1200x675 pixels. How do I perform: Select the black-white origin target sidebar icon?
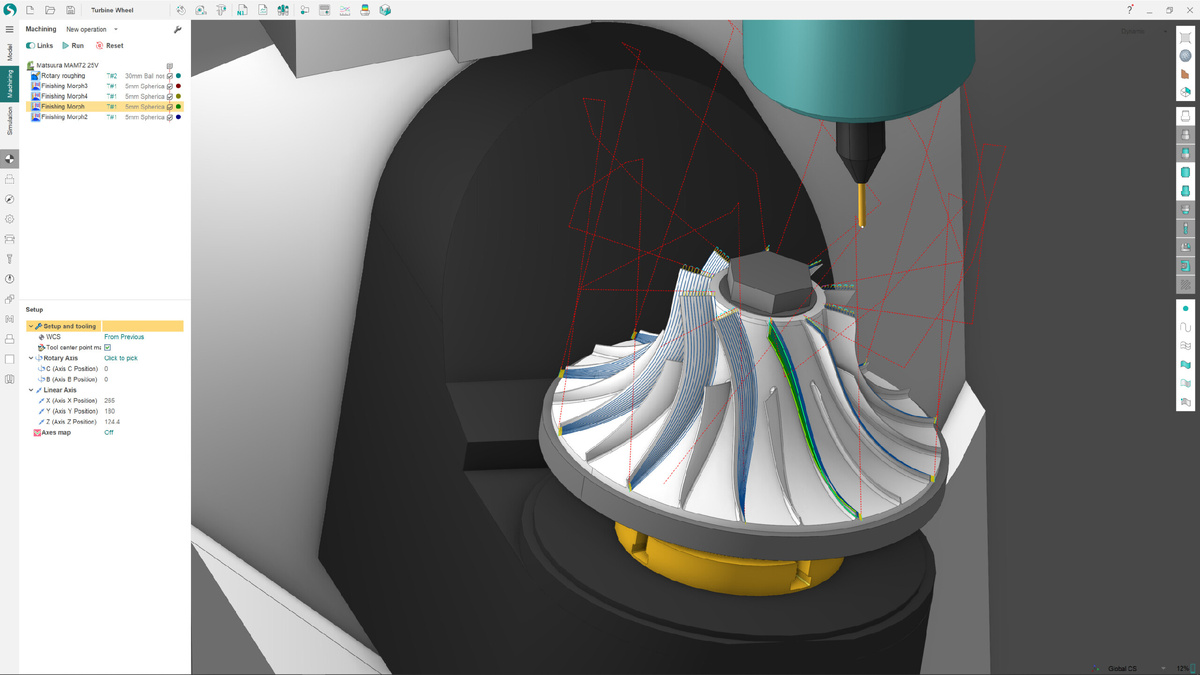tap(9, 159)
